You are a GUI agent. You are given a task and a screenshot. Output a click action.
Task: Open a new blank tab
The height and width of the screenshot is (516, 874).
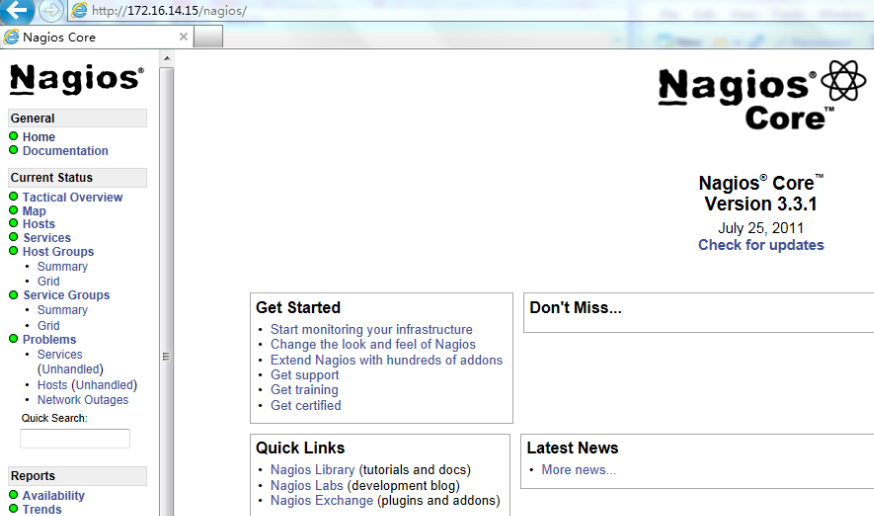[x=208, y=37]
